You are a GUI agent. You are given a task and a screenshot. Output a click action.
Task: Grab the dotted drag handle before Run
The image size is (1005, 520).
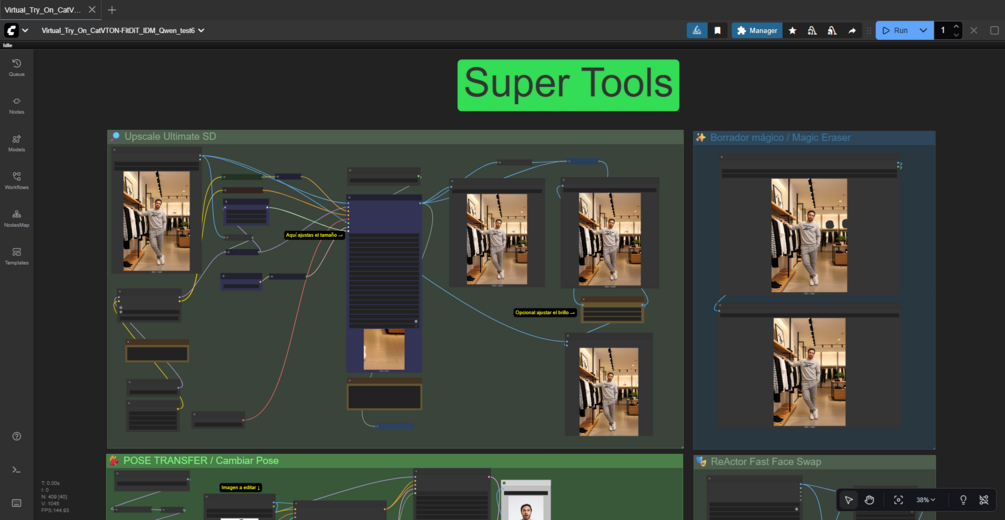click(869, 30)
